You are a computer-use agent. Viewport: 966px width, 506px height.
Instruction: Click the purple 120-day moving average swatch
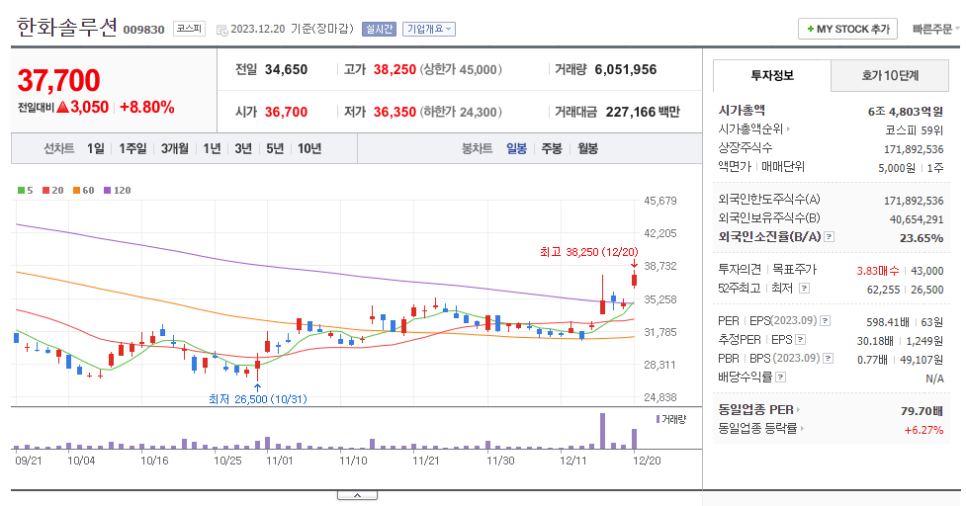click(107, 190)
